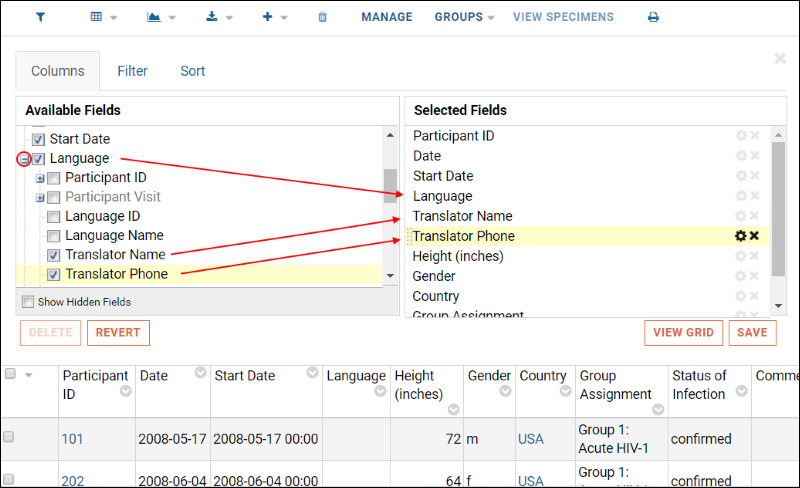
Task: Uncheck the Start Date checkbox
Action: pyautogui.click(x=38, y=139)
